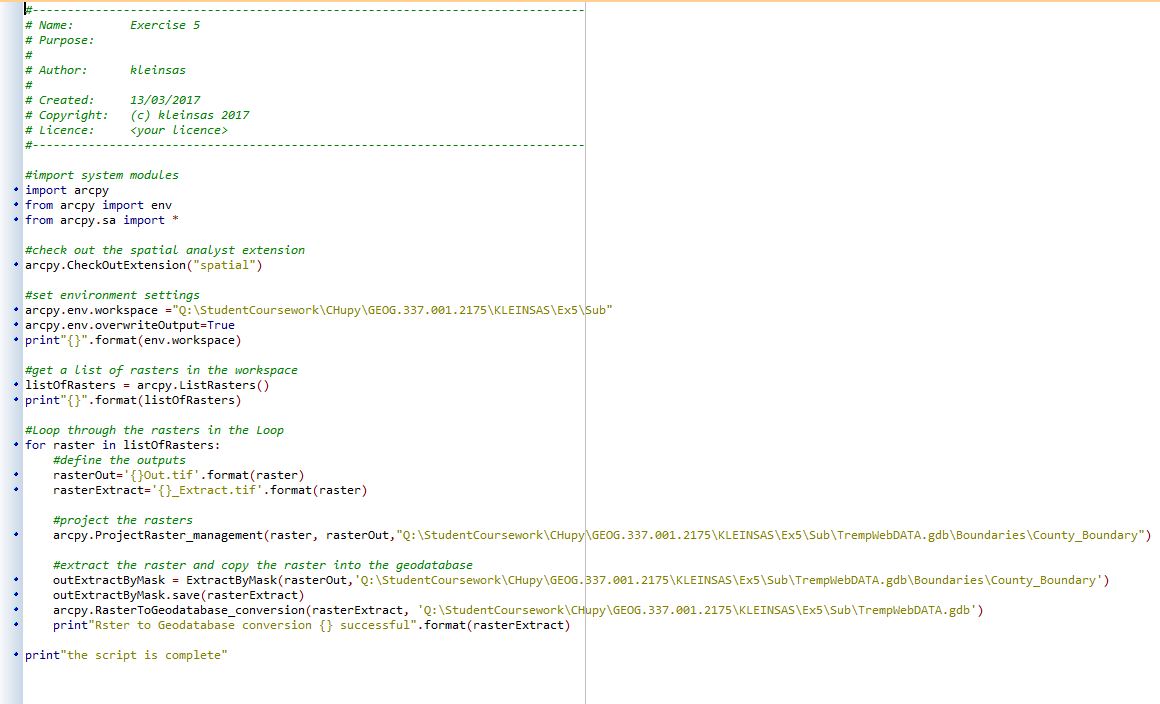
Task: Click the '# Author: kleinsas' comment line
Action: (106, 70)
